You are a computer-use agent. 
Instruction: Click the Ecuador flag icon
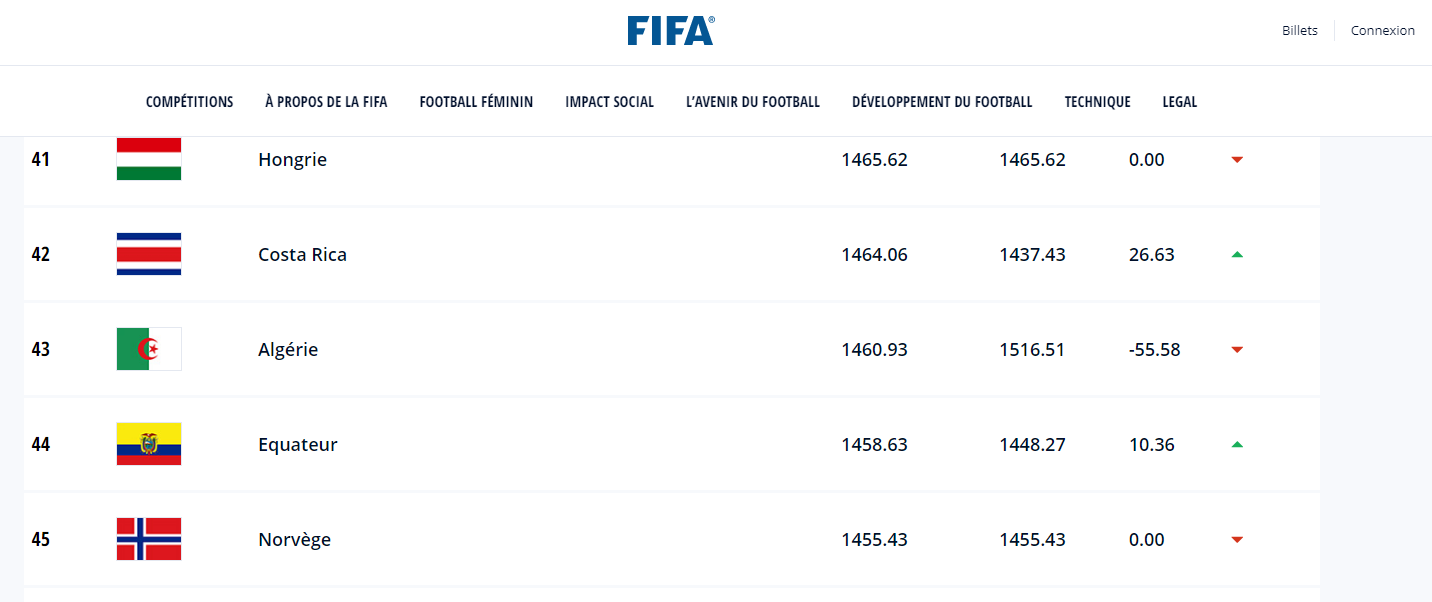coord(149,444)
